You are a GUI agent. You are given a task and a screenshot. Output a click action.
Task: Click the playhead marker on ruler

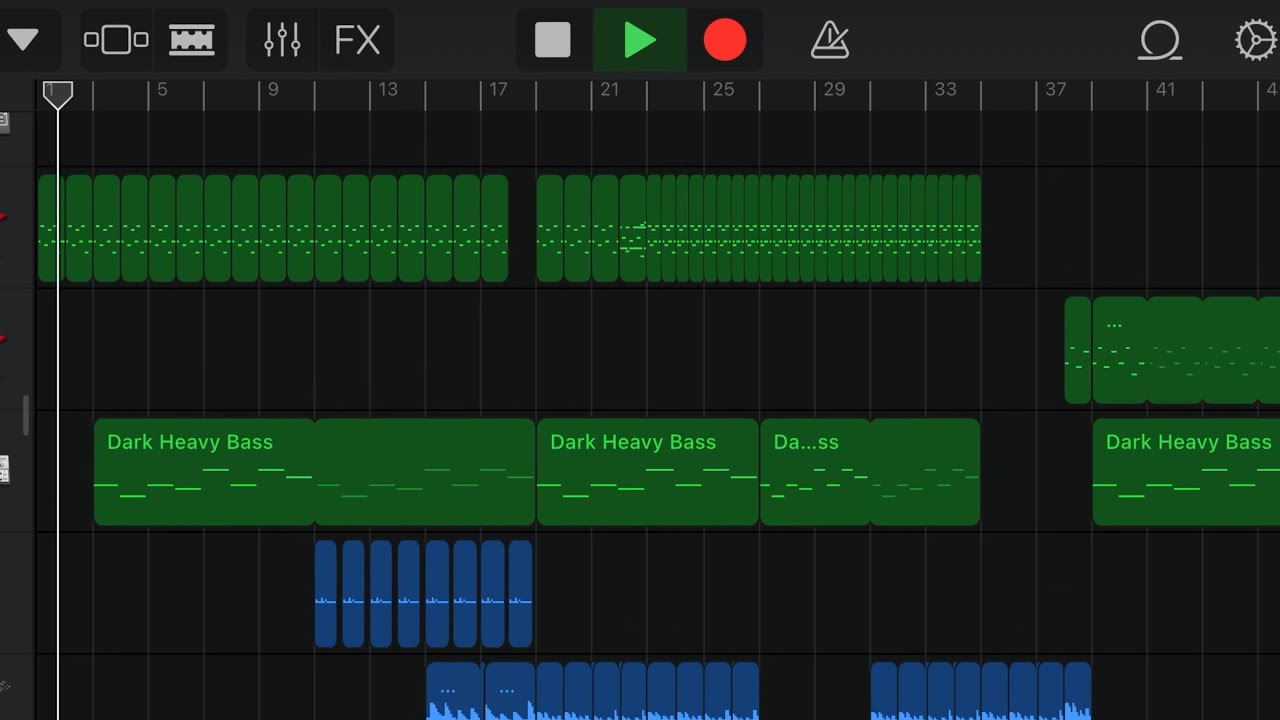[x=58, y=95]
